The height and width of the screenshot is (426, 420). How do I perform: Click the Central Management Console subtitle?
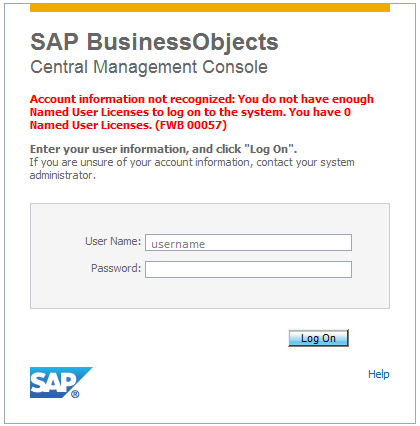(149, 67)
